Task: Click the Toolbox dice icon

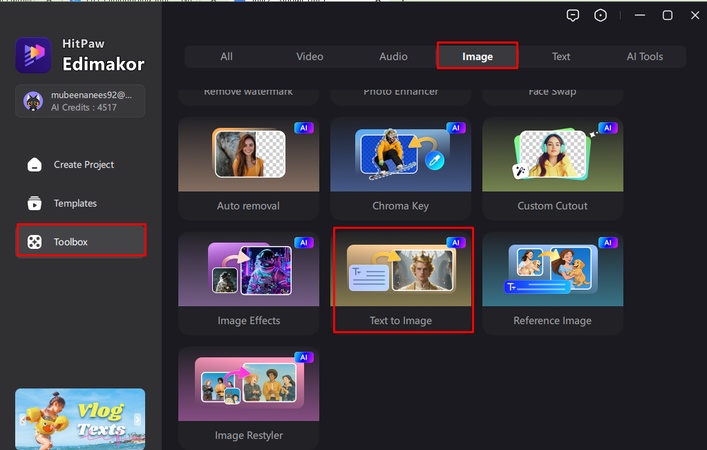Action: pos(35,242)
